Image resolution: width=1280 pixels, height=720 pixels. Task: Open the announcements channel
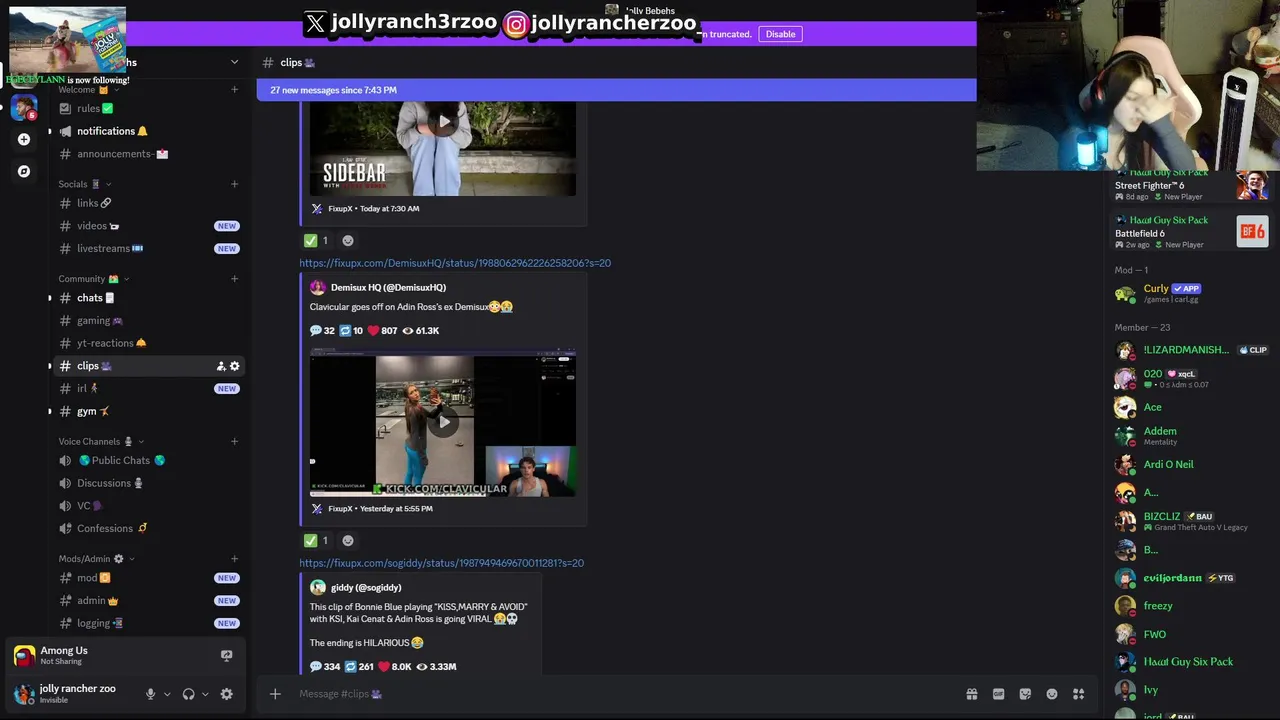click(148, 154)
